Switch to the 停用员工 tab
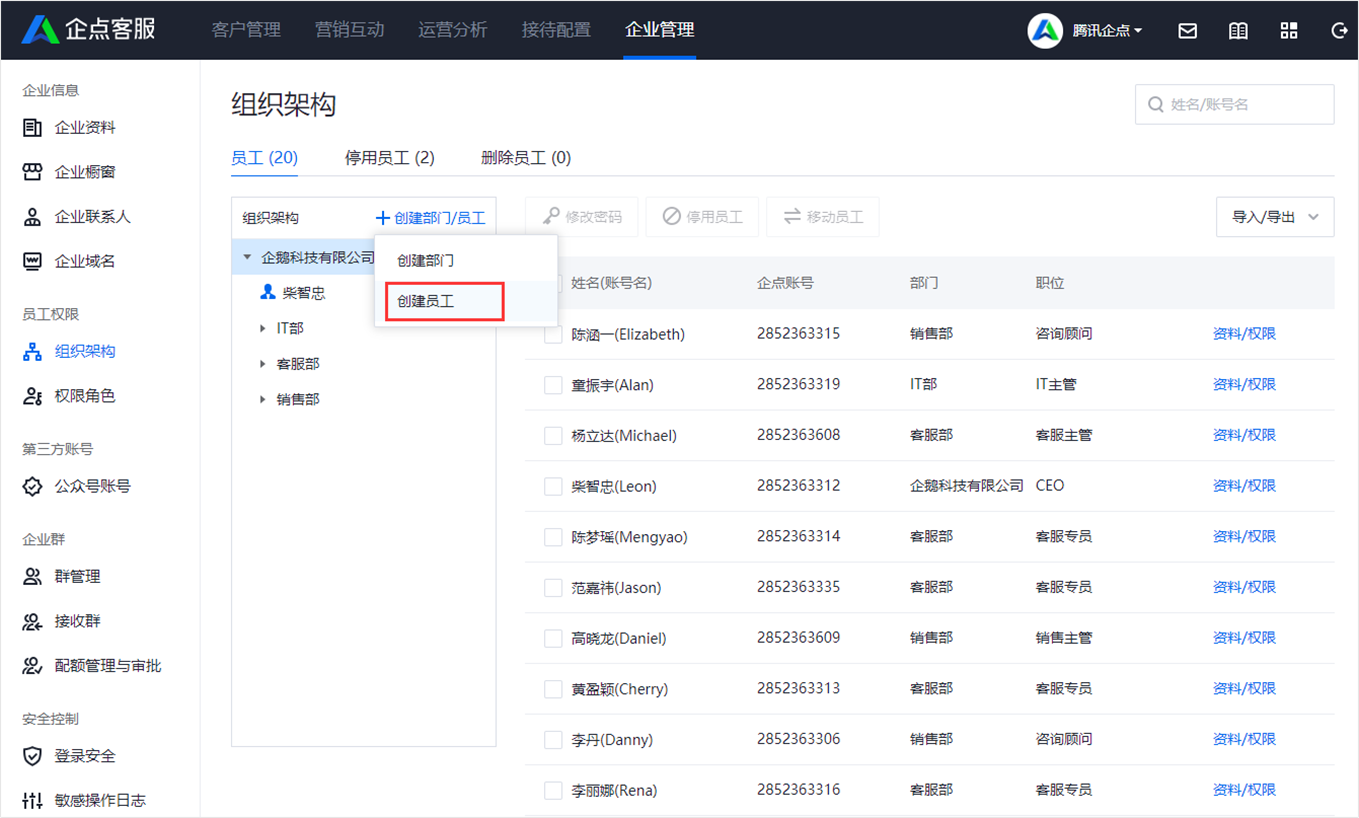The height and width of the screenshot is (818, 1359). coord(389,157)
